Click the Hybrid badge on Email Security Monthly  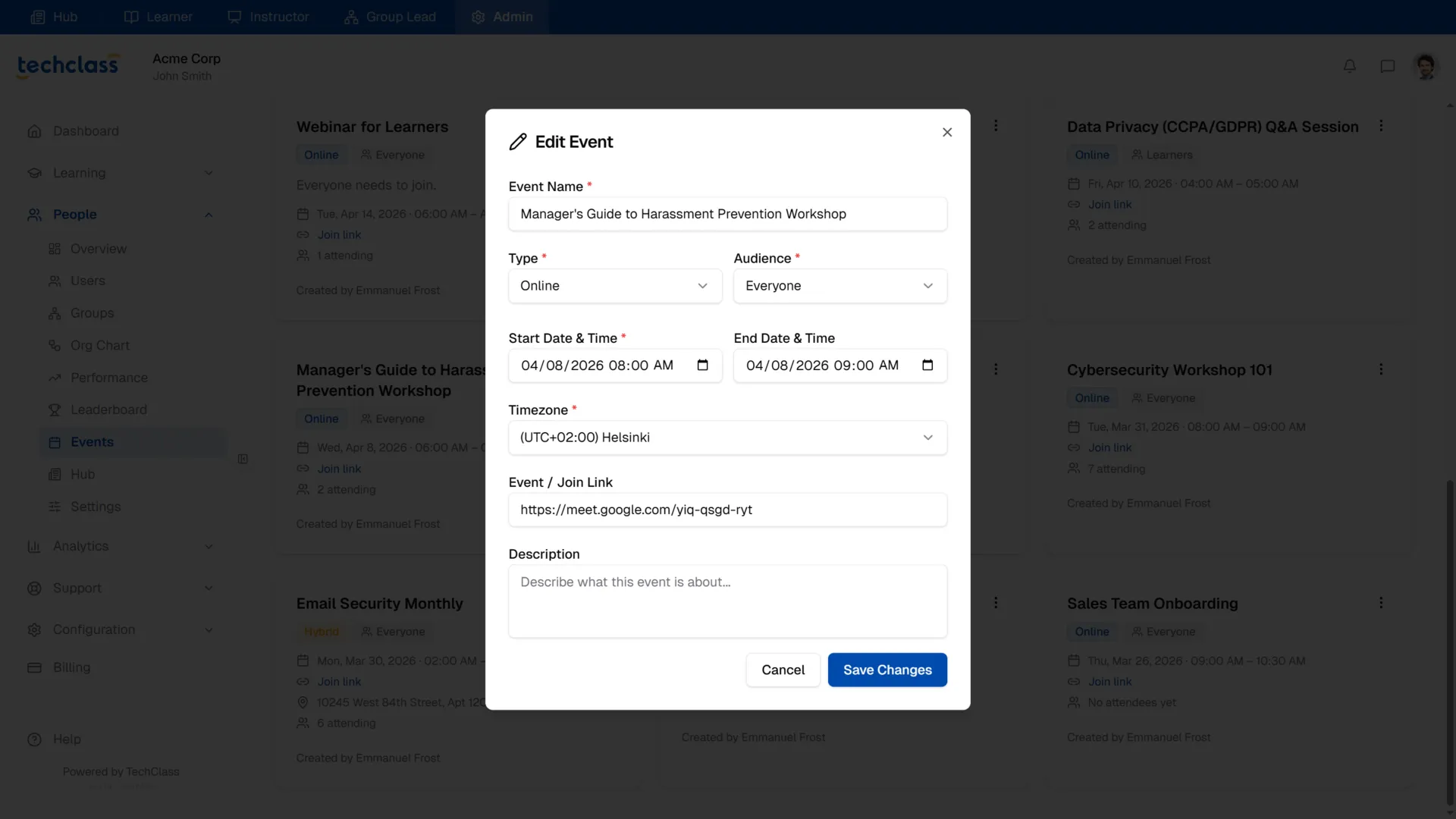coord(322,632)
